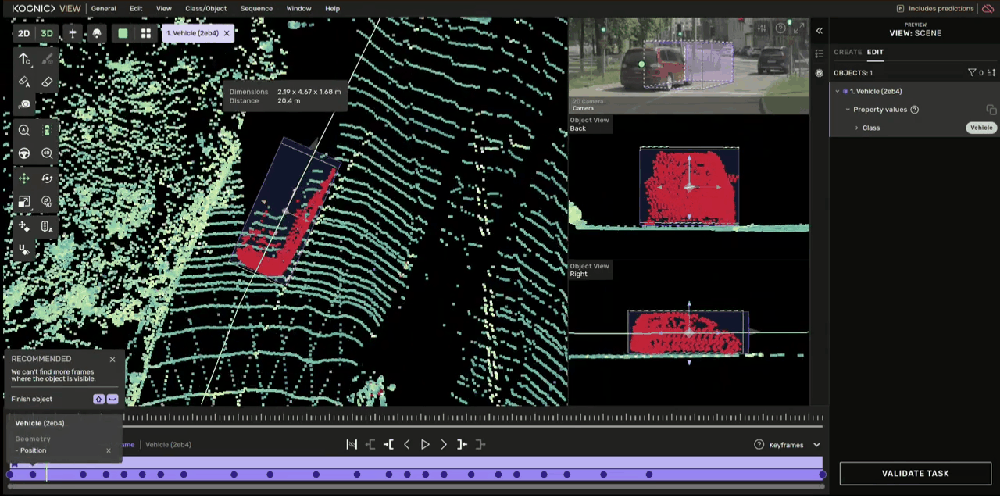Expand the Class property row

(857, 128)
